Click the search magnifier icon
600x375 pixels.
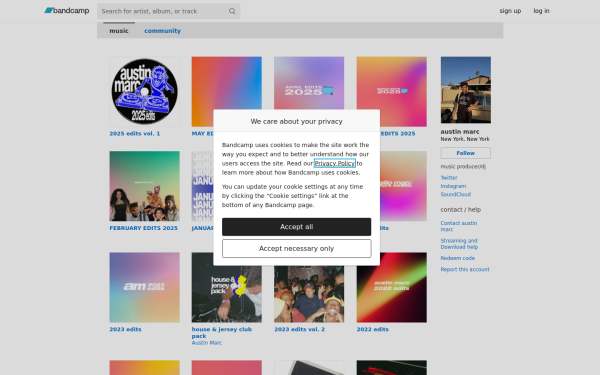click(x=232, y=11)
